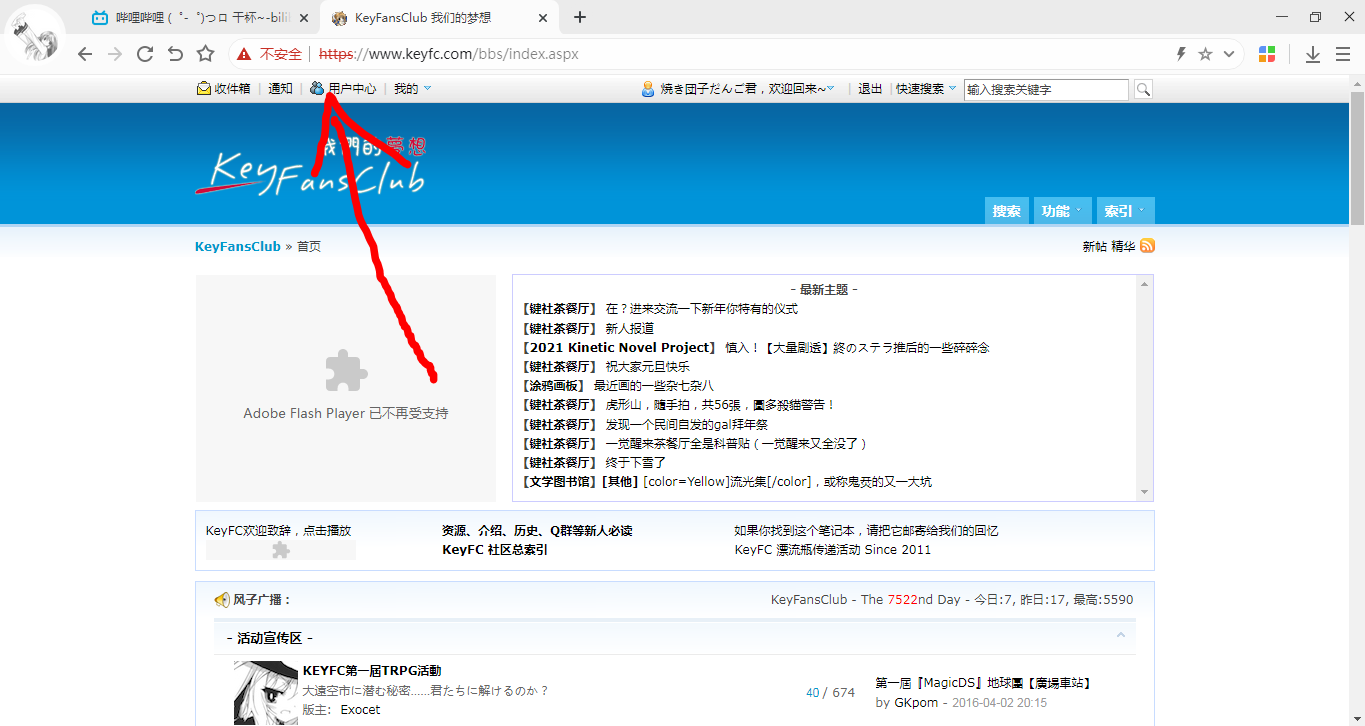Open the 通知 notifications link
Viewport: 1365px width, 726px height.
click(x=280, y=89)
